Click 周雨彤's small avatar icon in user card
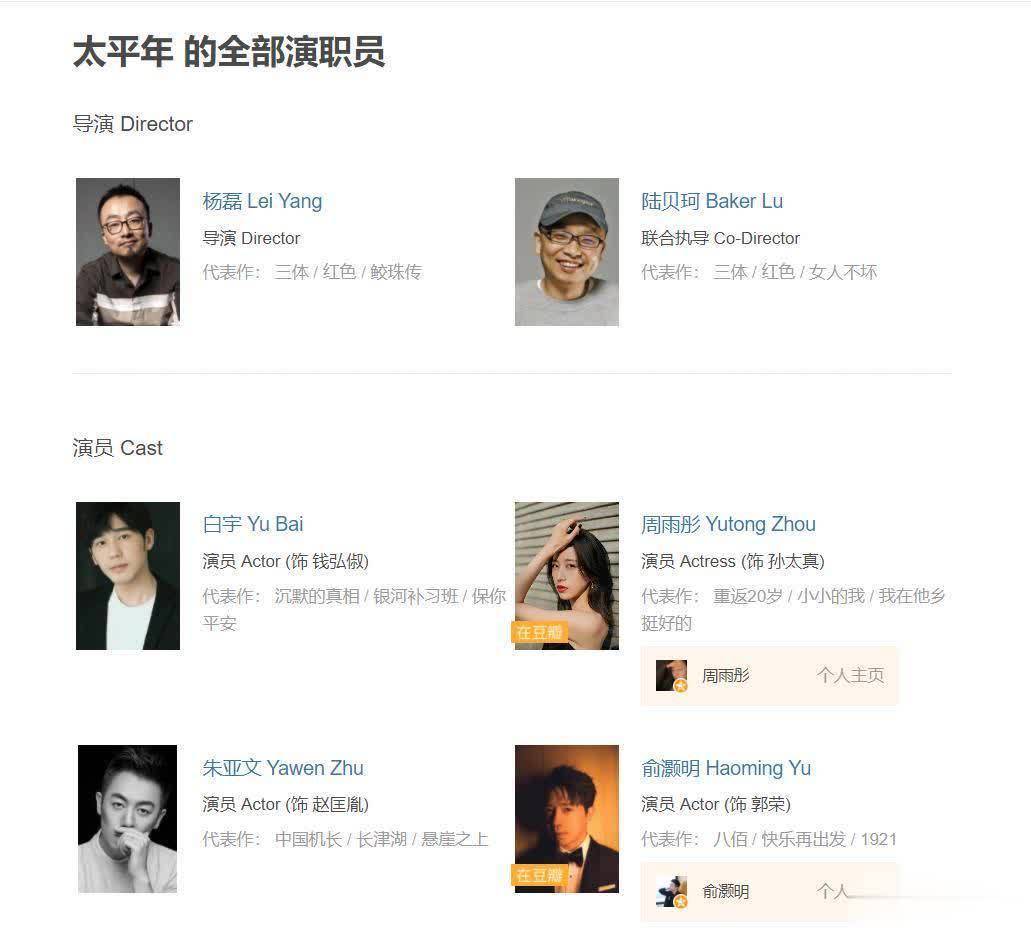This screenshot has width=1031, height=932. tap(671, 675)
